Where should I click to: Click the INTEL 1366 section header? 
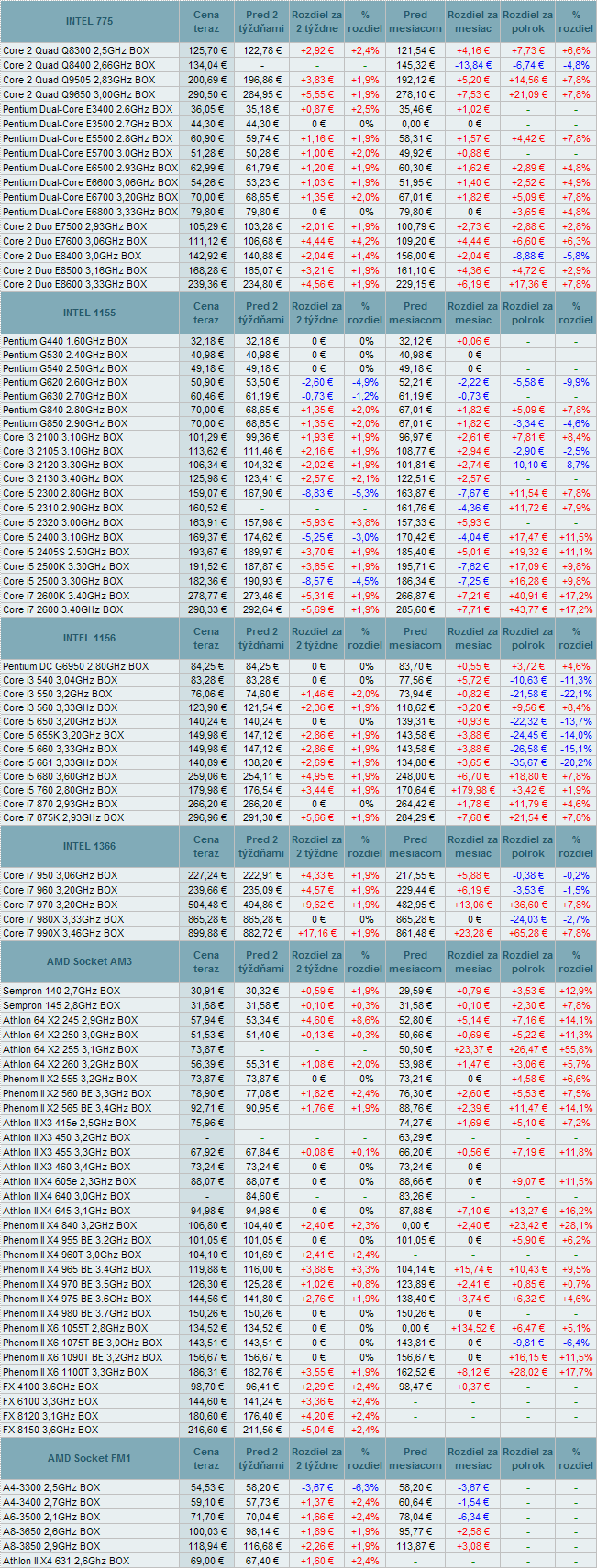(90, 847)
